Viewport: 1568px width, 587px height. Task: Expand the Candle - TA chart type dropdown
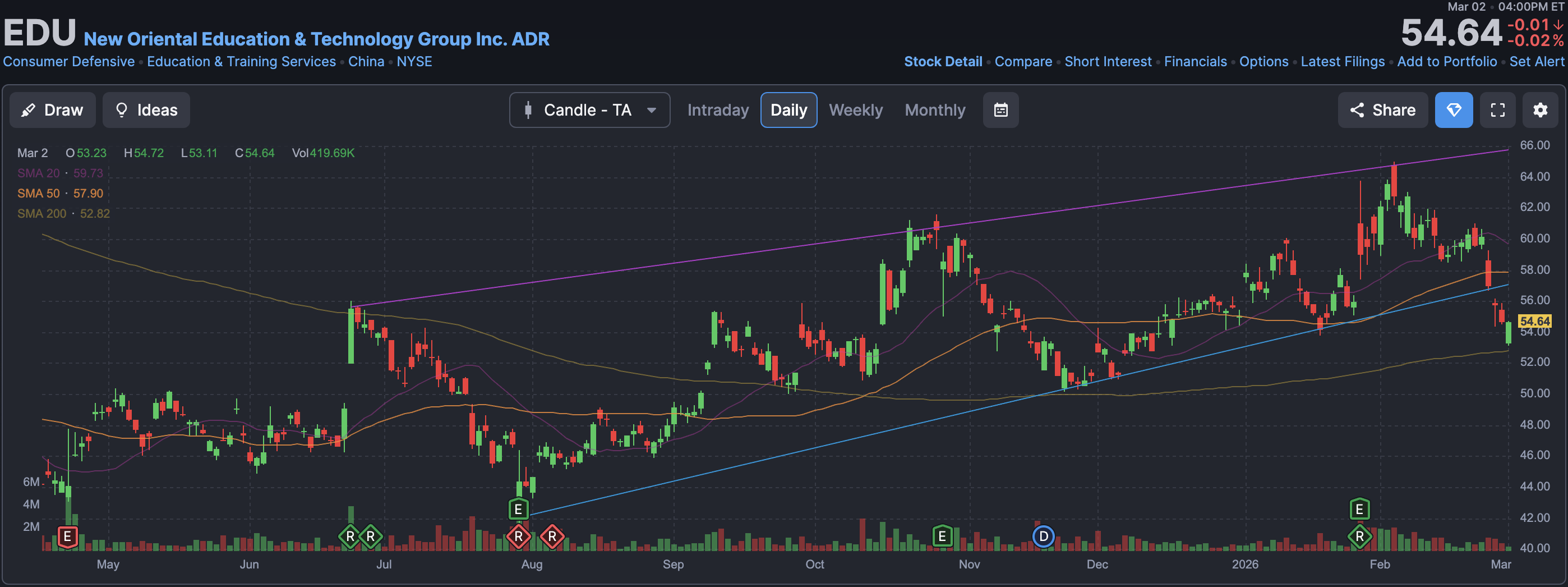pos(589,110)
